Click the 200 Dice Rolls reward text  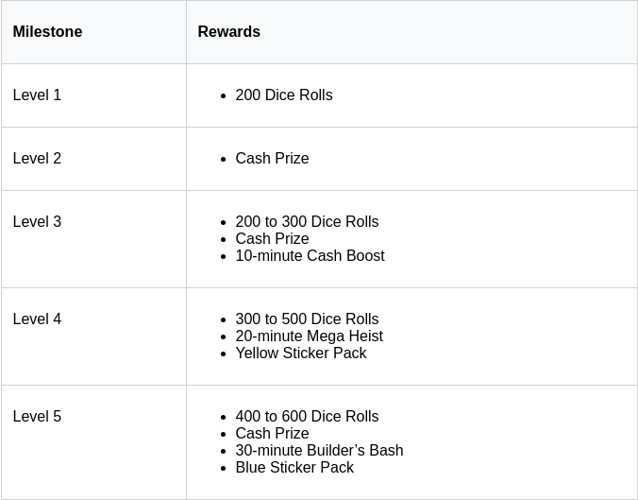point(284,95)
